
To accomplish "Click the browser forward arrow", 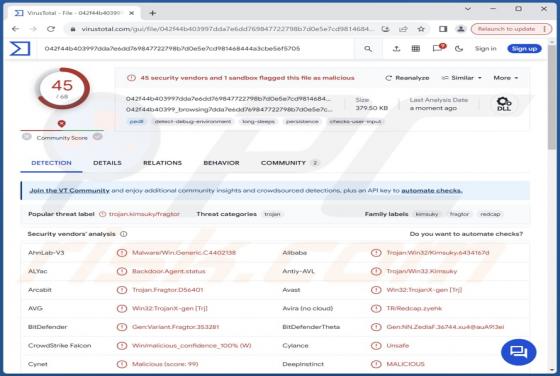I will tap(33, 29).
